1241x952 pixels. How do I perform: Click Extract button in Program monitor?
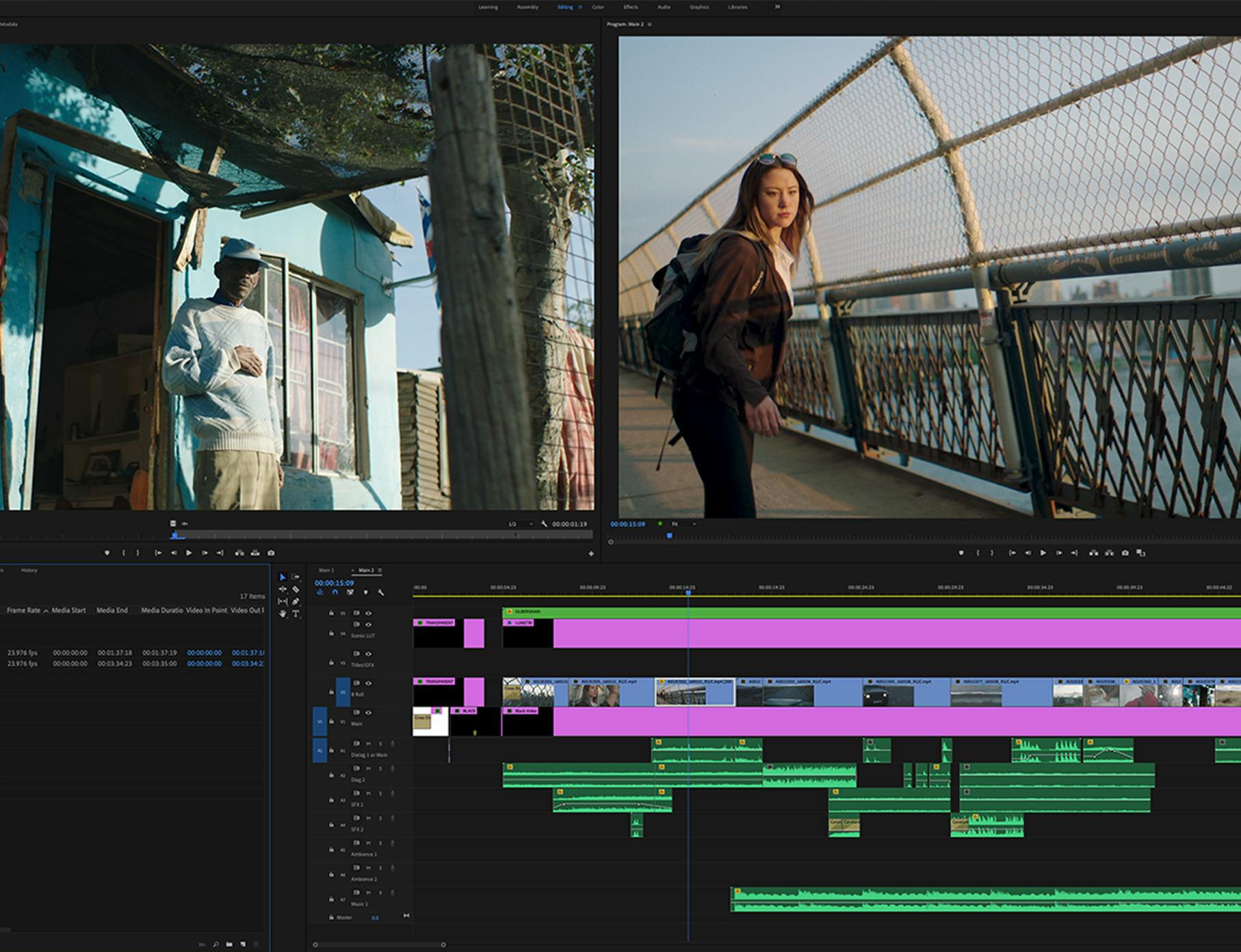point(1109,553)
